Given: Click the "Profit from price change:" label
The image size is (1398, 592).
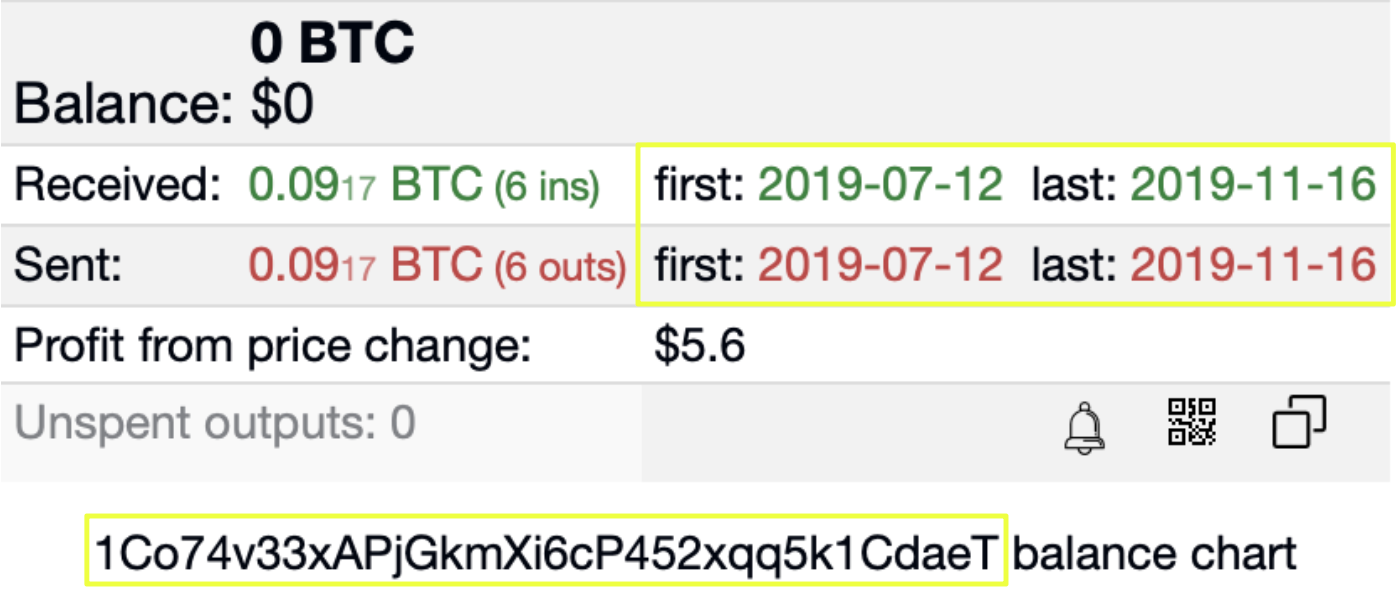Looking at the screenshot, I should click(272, 346).
